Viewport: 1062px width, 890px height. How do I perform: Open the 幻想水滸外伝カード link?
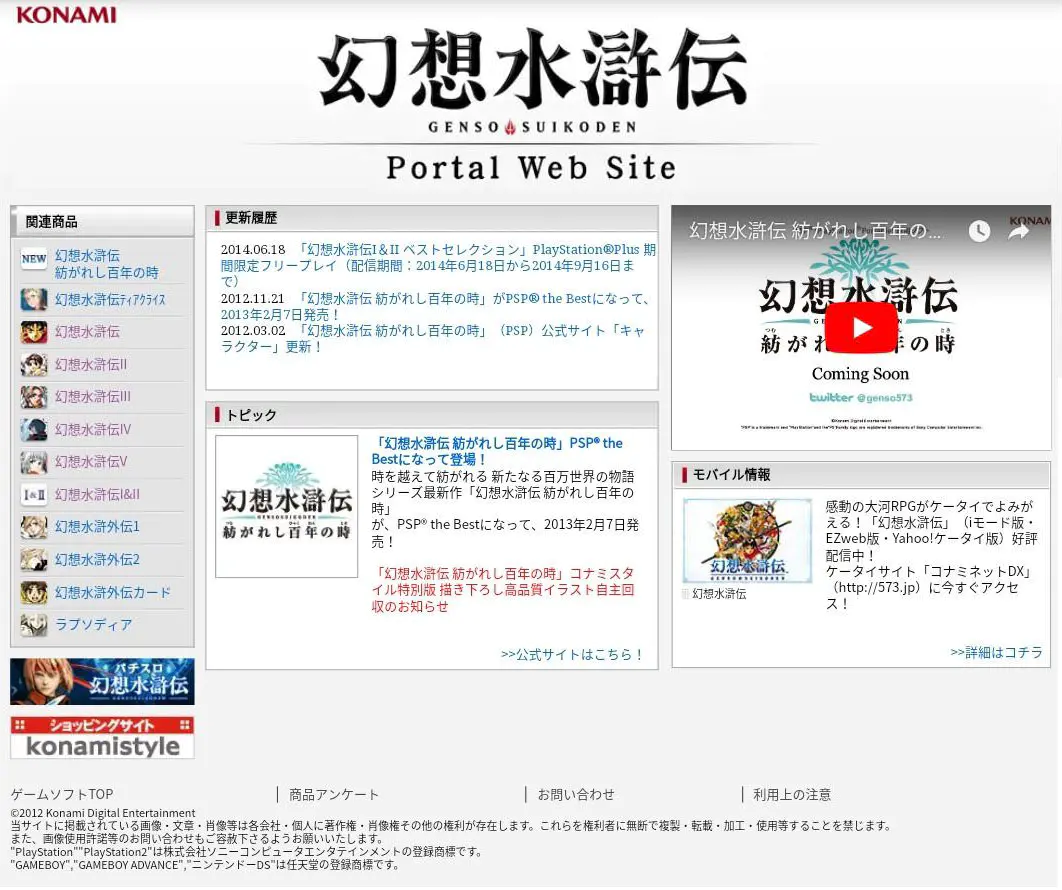click(112, 593)
